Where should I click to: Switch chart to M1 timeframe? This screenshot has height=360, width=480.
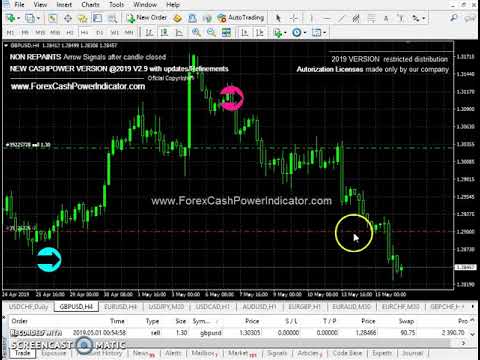[10, 33]
